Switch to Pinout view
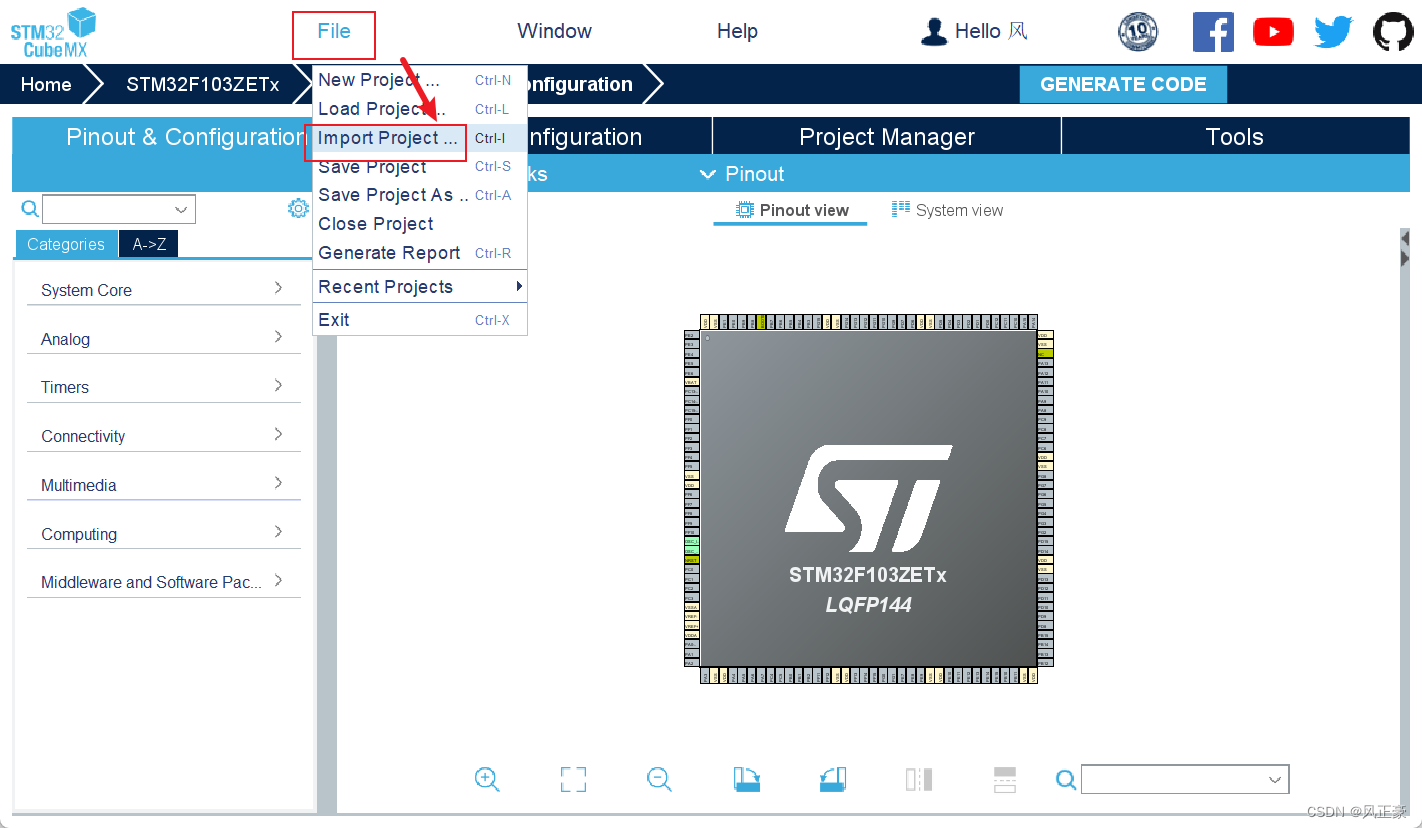 tap(790, 210)
